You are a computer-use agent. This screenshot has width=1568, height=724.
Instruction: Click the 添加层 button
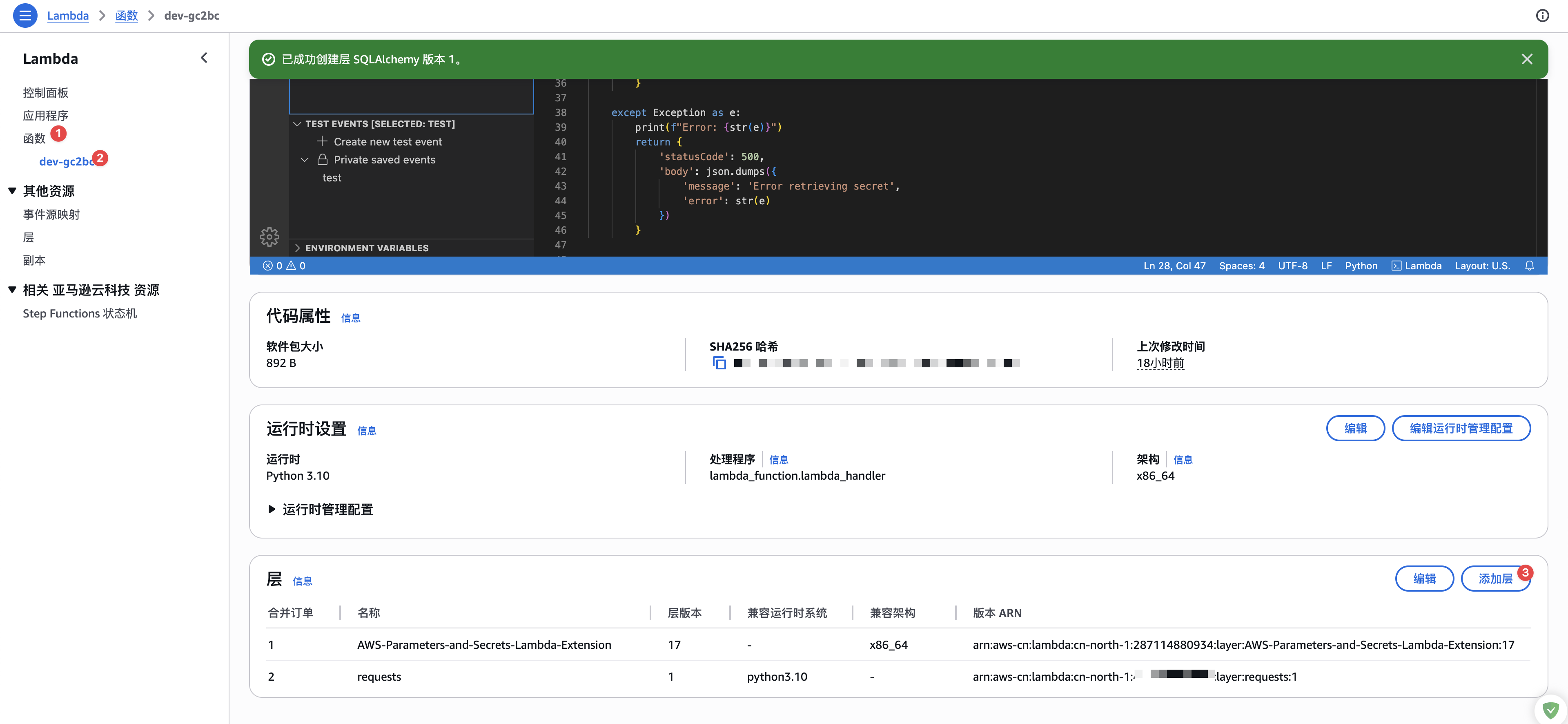coord(1495,579)
